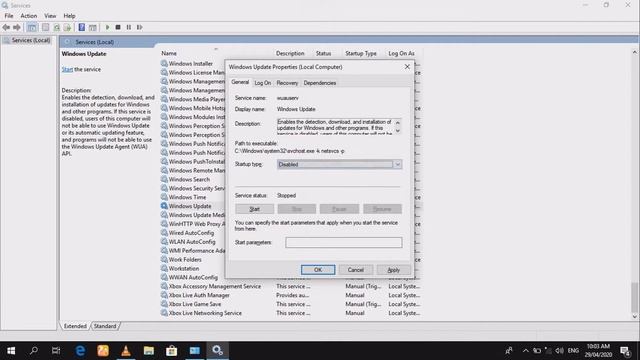Click Apply in Windows Update Properties
This screenshot has height=360, width=640.
coord(393,270)
